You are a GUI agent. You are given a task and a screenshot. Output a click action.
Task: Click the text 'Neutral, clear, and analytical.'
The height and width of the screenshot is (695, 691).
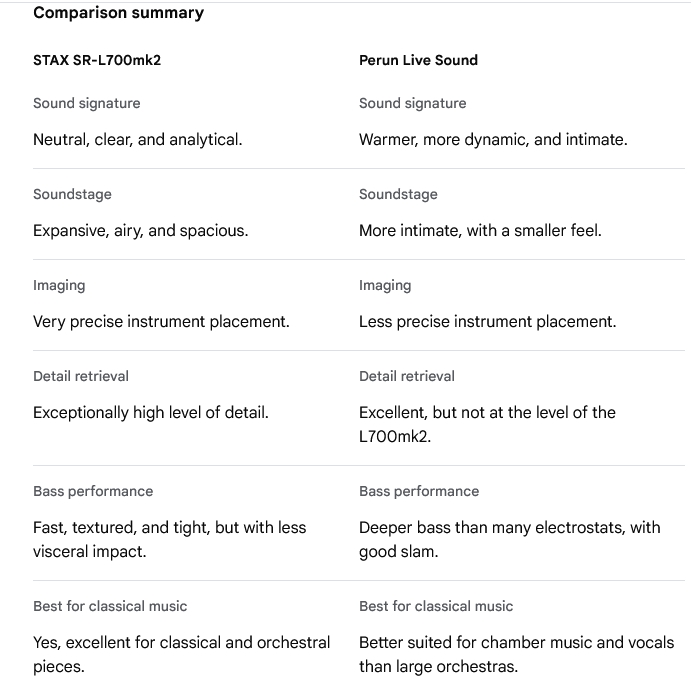coord(137,140)
